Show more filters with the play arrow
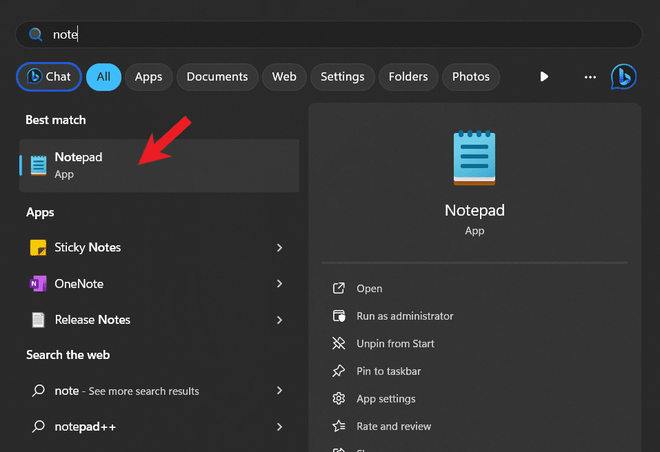Viewport: 660px width, 452px height. pyautogui.click(x=544, y=77)
